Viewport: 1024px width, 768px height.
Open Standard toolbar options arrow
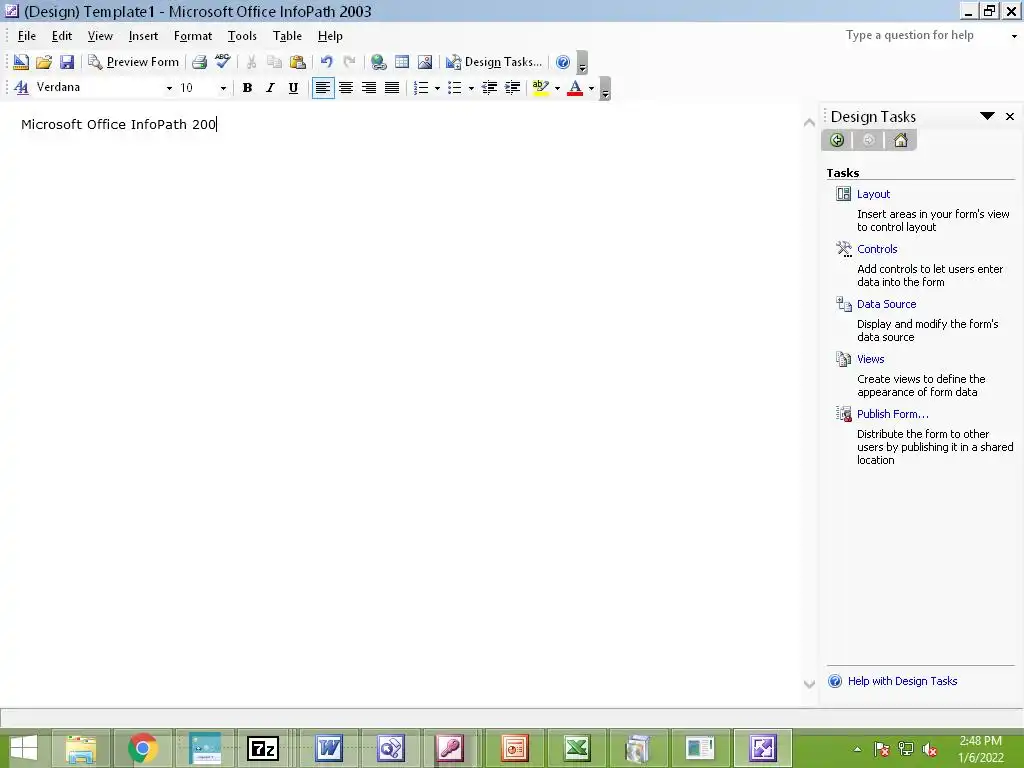point(583,63)
